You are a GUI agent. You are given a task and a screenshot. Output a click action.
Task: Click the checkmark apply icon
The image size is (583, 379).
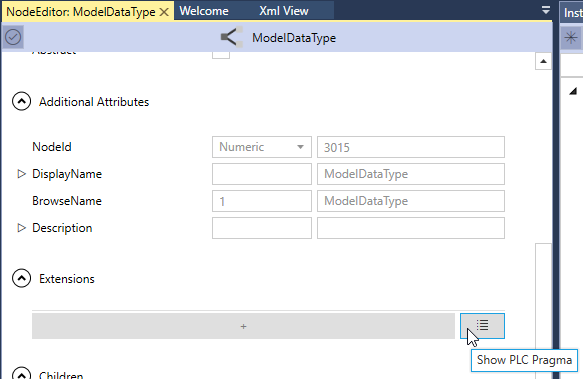13,37
